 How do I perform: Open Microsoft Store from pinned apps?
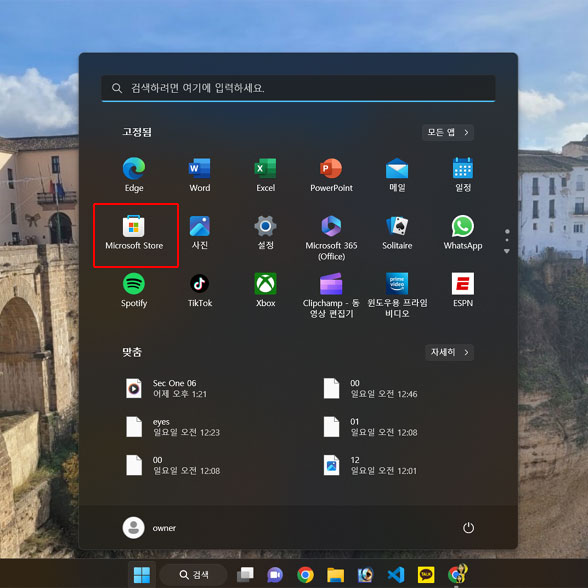[x=134, y=232]
